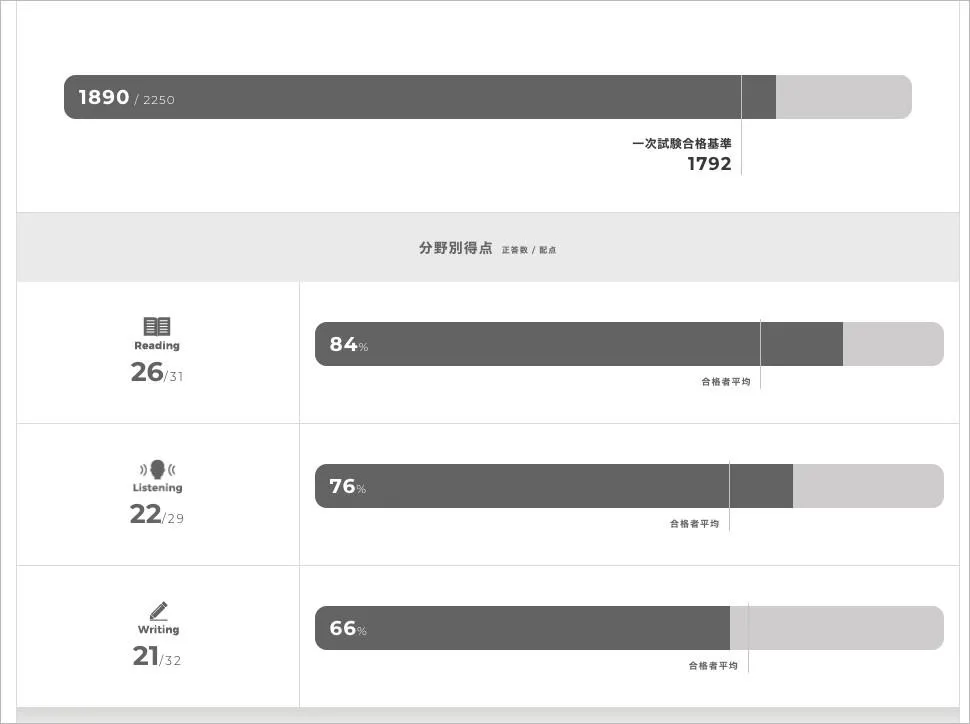
Task: Select the Listening score 22/29
Action: click(x=157, y=514)
